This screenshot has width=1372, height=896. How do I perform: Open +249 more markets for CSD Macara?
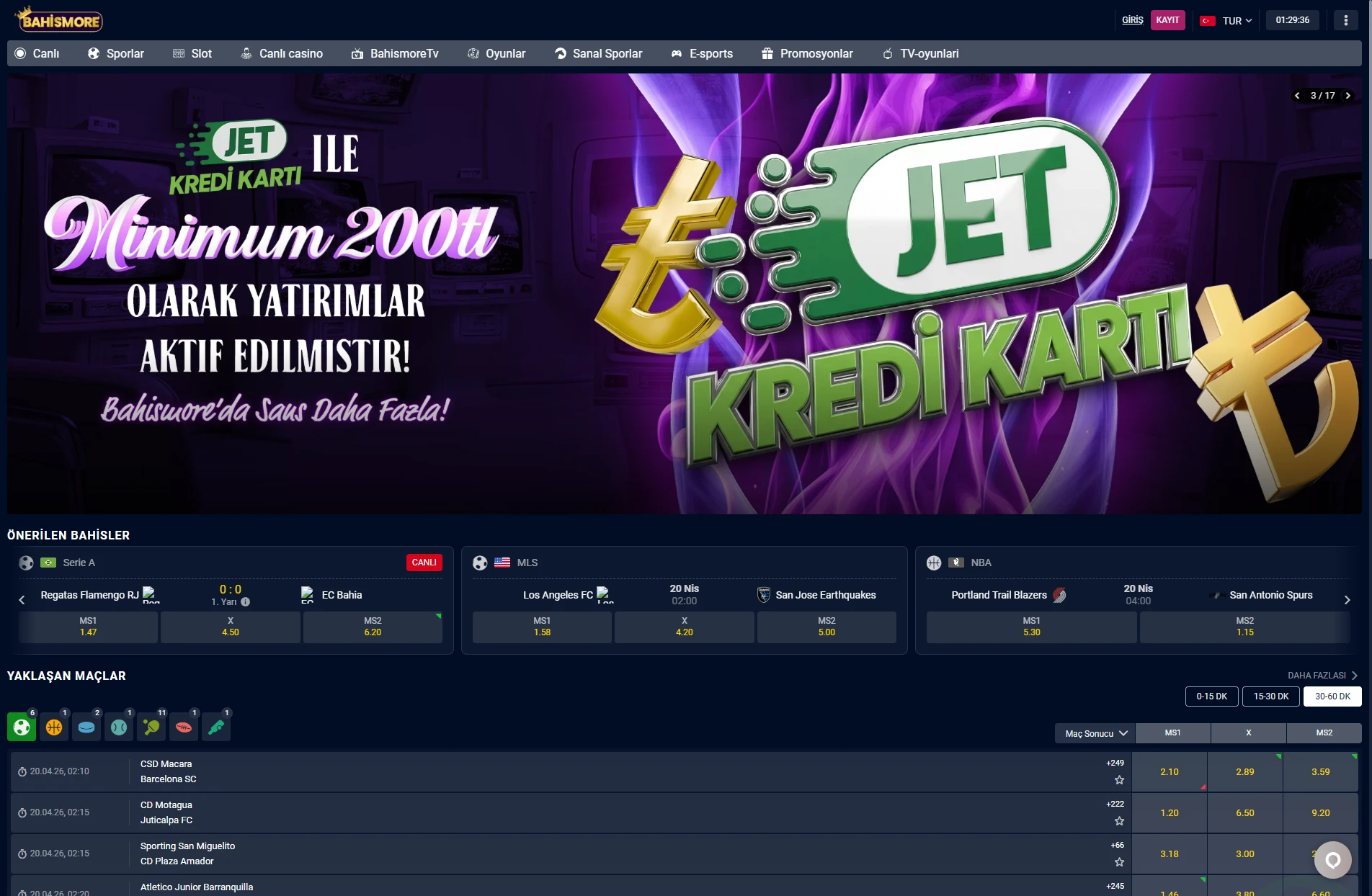coord(1115,763)
